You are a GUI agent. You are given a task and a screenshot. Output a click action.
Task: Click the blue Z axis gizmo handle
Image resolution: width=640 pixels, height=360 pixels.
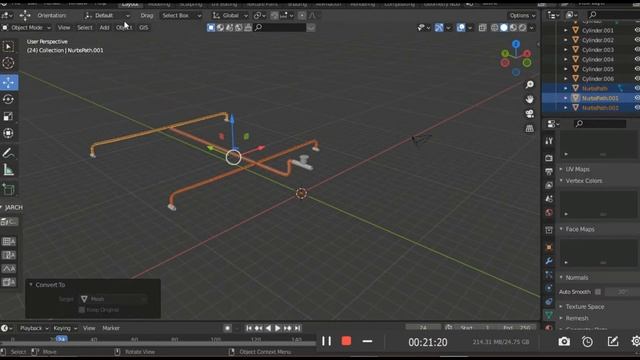click(516, 43)
